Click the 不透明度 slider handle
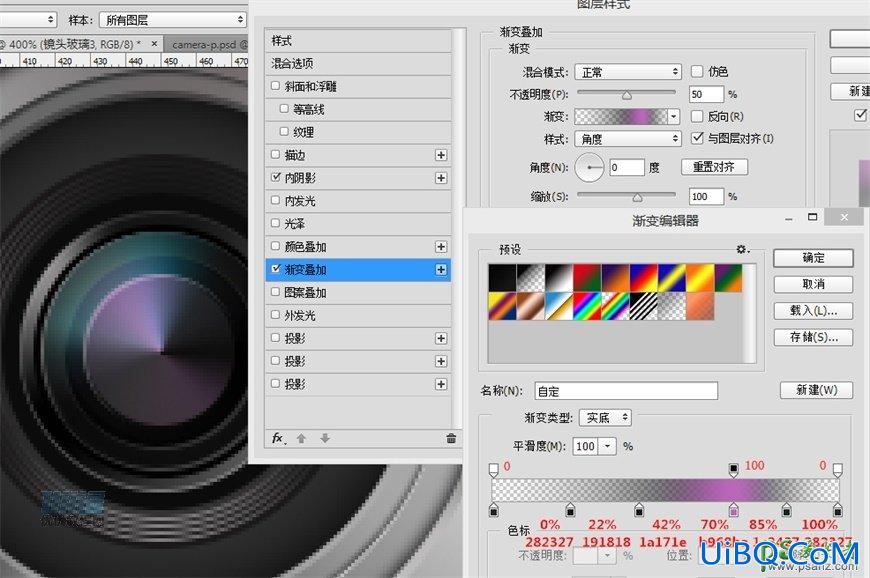This screenshot has height=578, width=870. click(627, 95)
